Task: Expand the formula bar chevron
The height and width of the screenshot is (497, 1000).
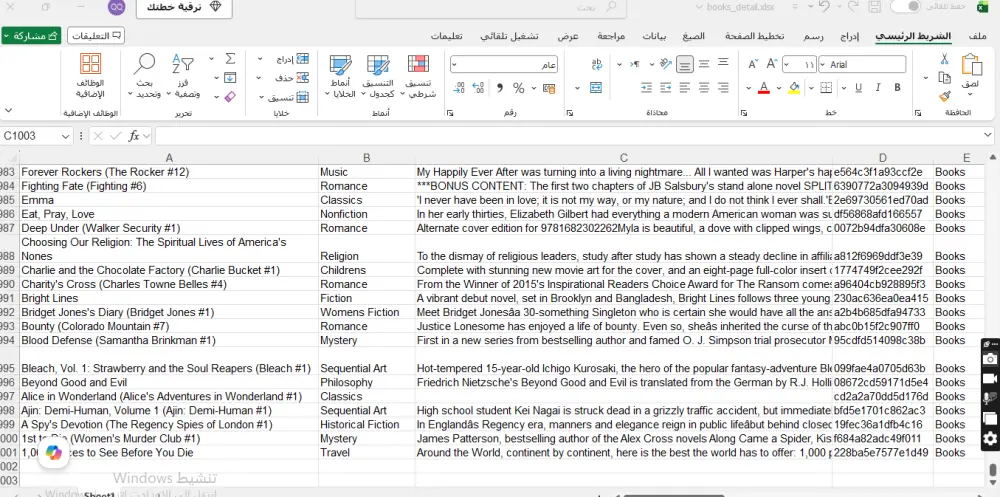Action: [x=987, y=136]
